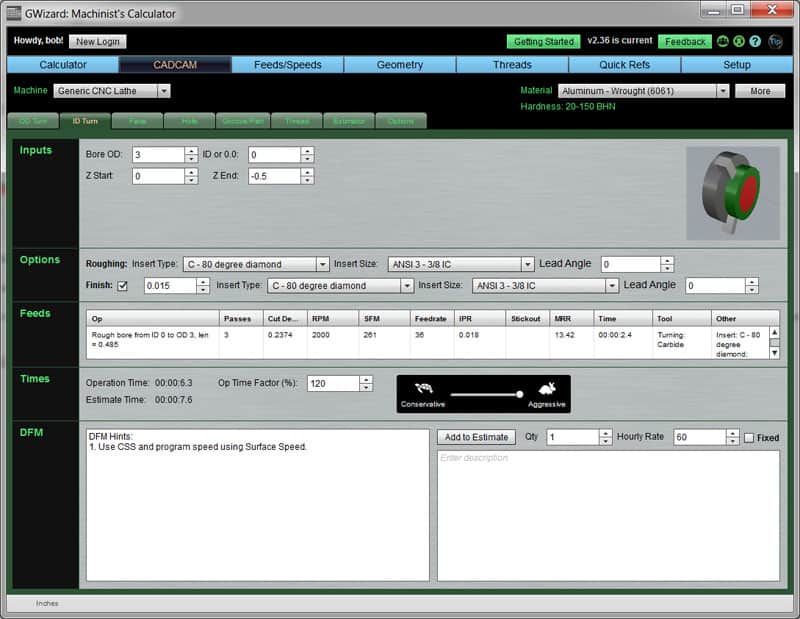Image resolution: width=800 pixels, height=619 pixels.
Task: Select the Thread sub-tab
Action: pos(296,120)
